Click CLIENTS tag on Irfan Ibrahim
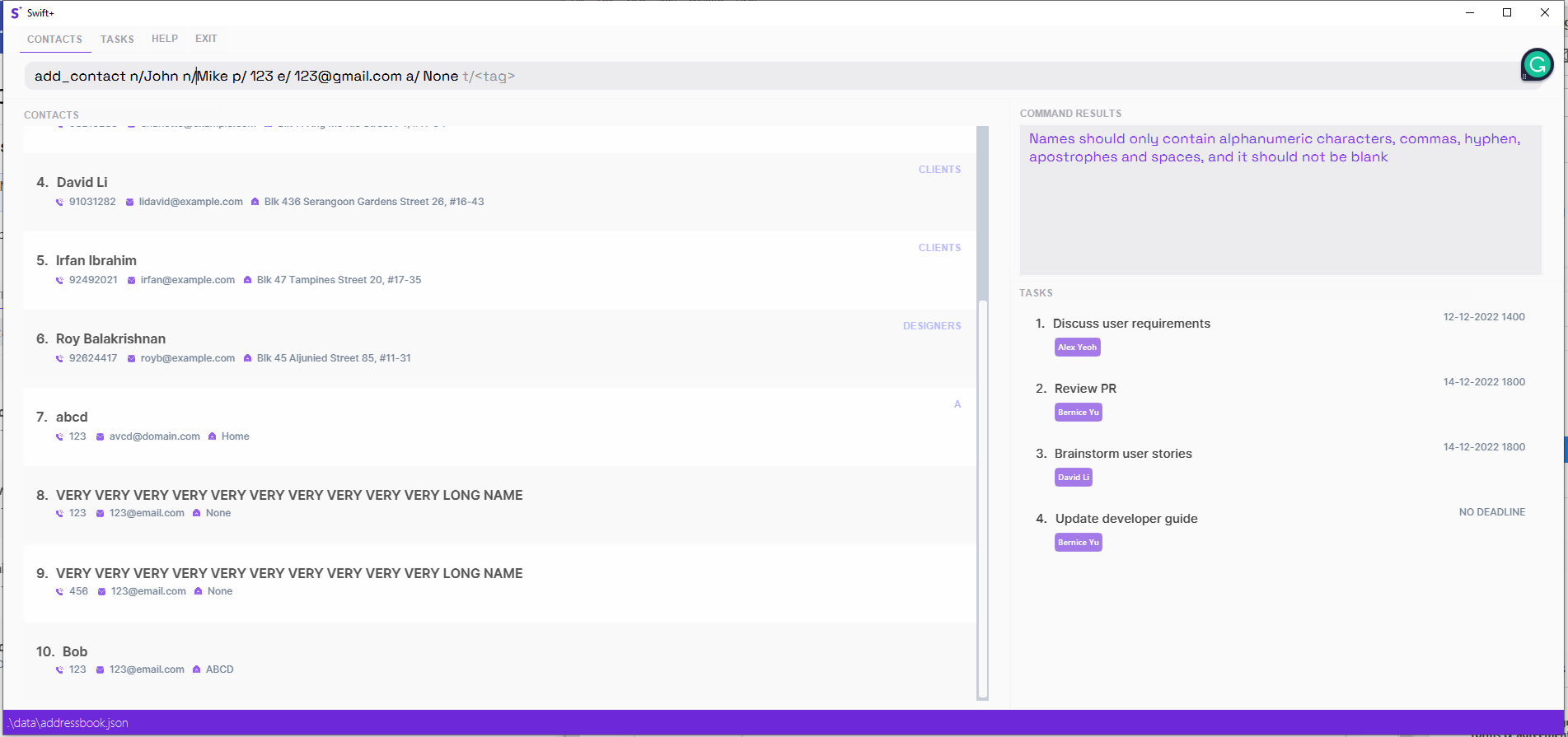The height and width of the screenshot is (737, 1568). point(939,248)
